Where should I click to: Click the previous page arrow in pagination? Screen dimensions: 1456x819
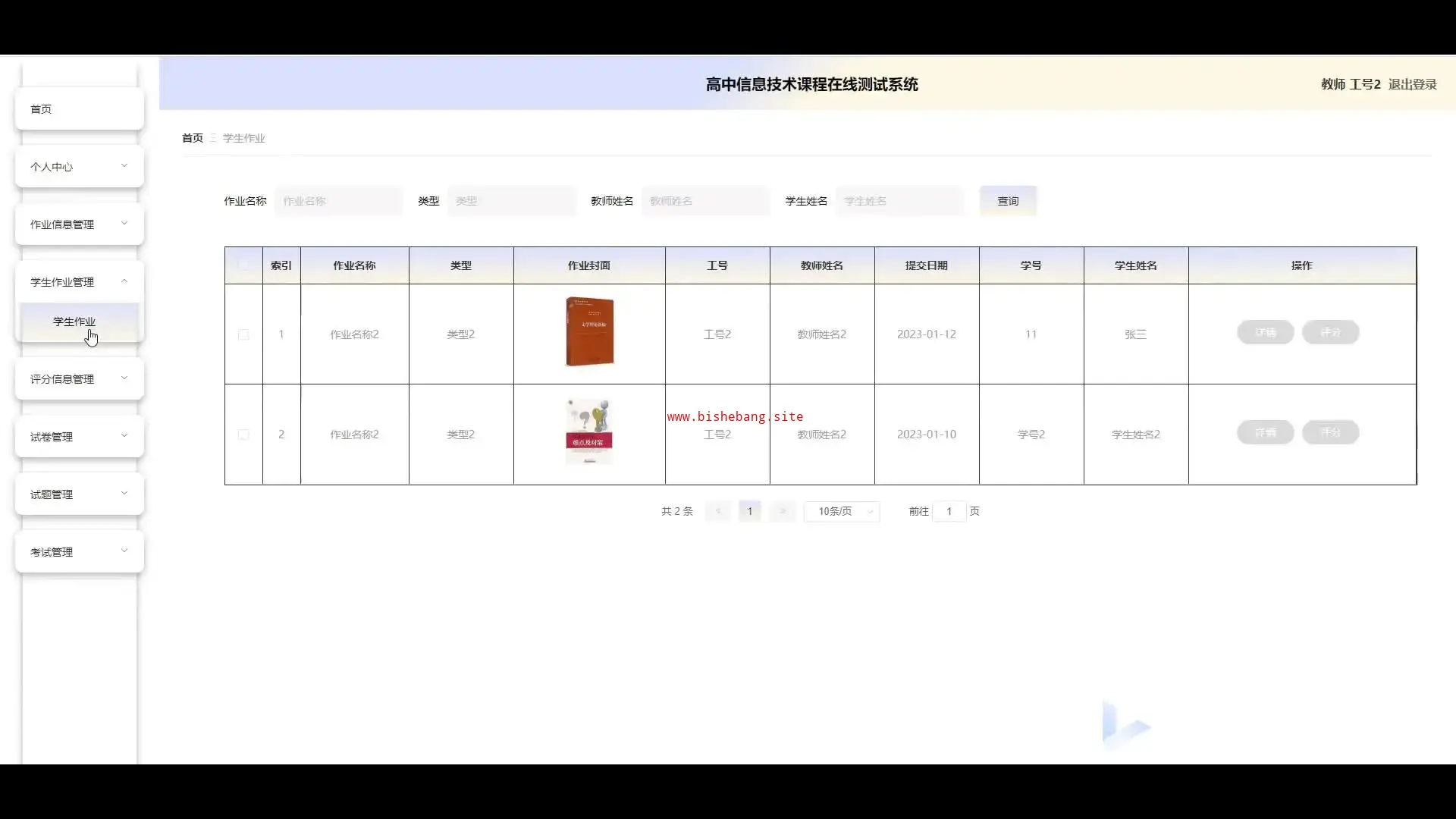(x=717, y=511)
